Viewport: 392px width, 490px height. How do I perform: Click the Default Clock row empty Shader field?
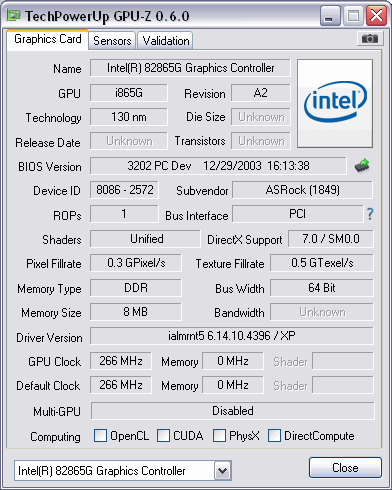(x=343, y=385)
